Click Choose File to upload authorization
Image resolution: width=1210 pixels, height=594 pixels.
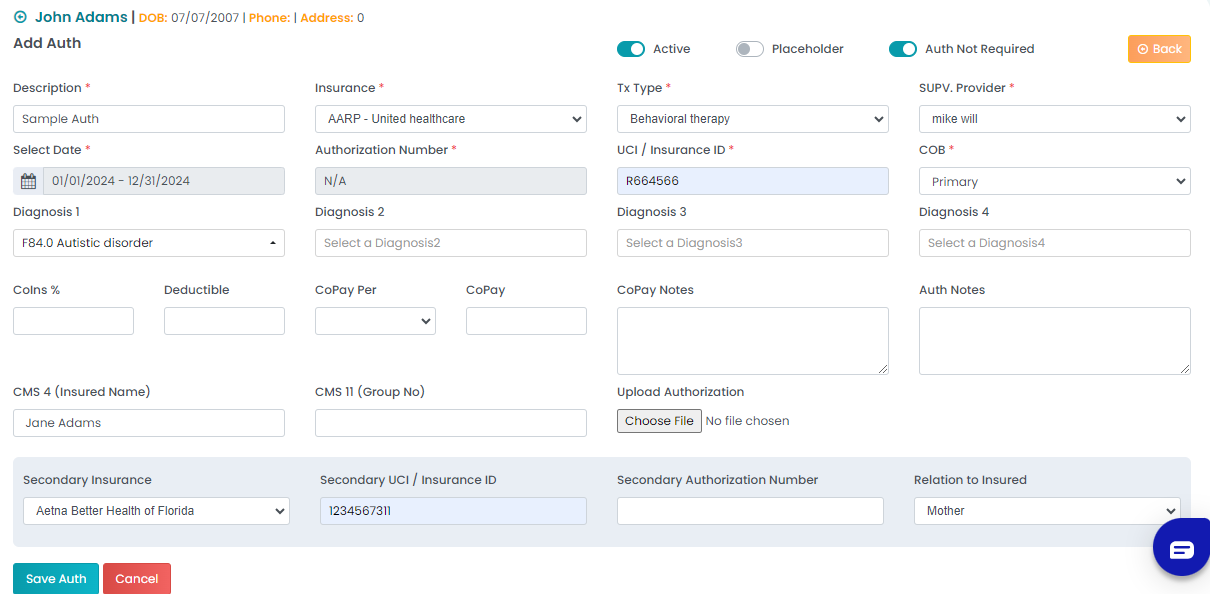pos(659,421)
